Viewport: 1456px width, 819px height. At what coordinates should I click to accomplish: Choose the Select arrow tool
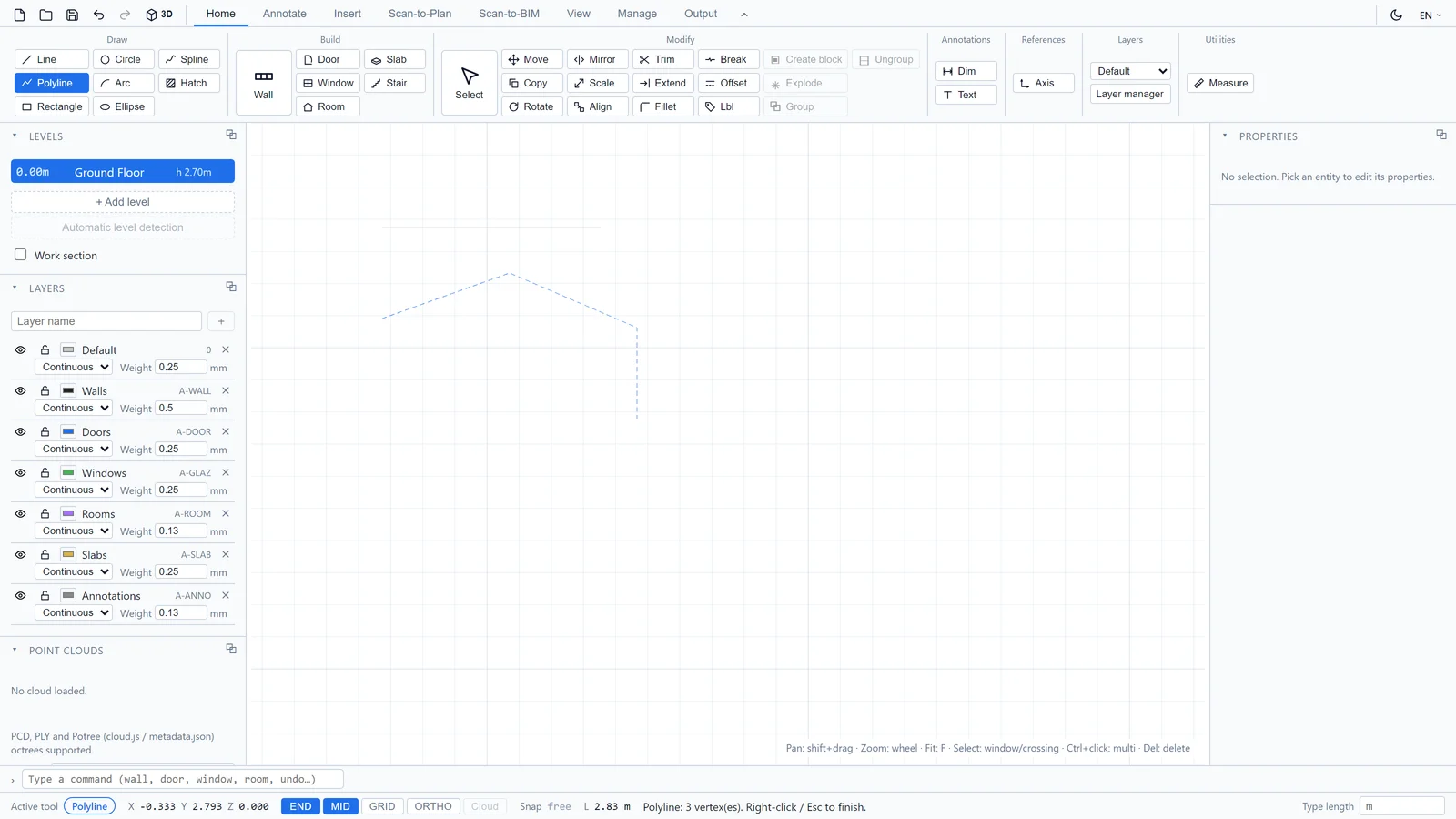click(470, 83)
